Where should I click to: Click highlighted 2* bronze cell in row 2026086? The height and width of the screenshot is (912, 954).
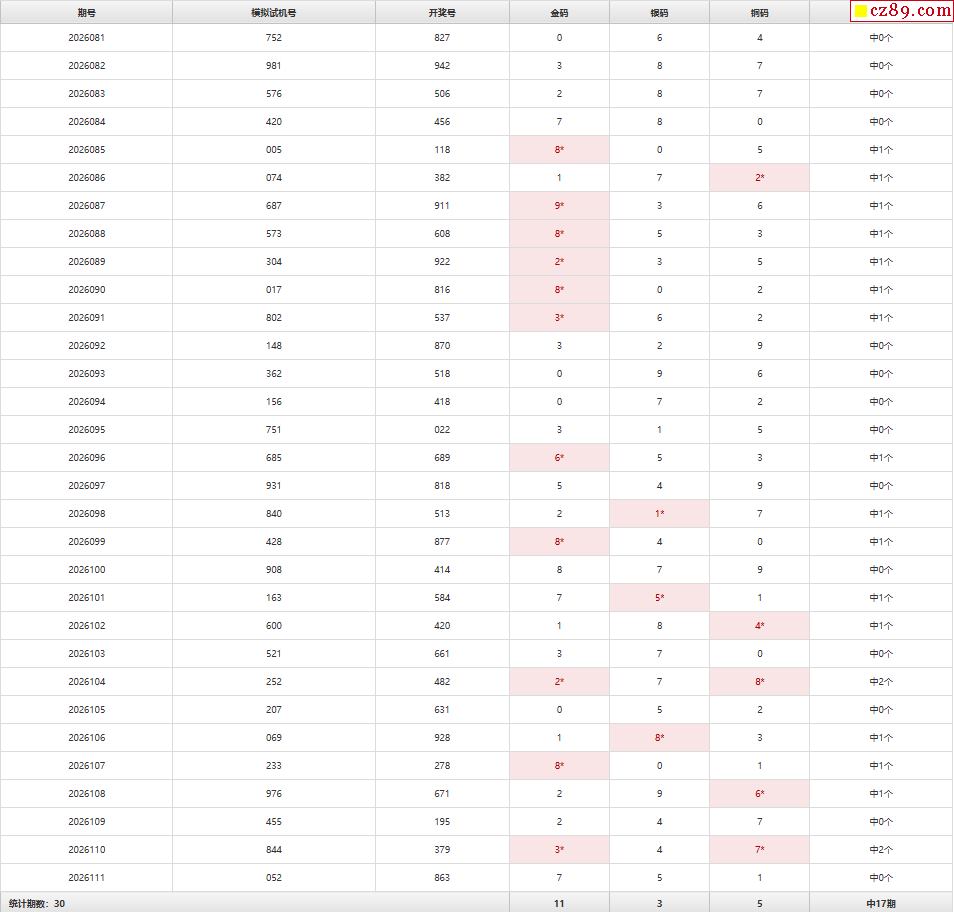point(759,178)
